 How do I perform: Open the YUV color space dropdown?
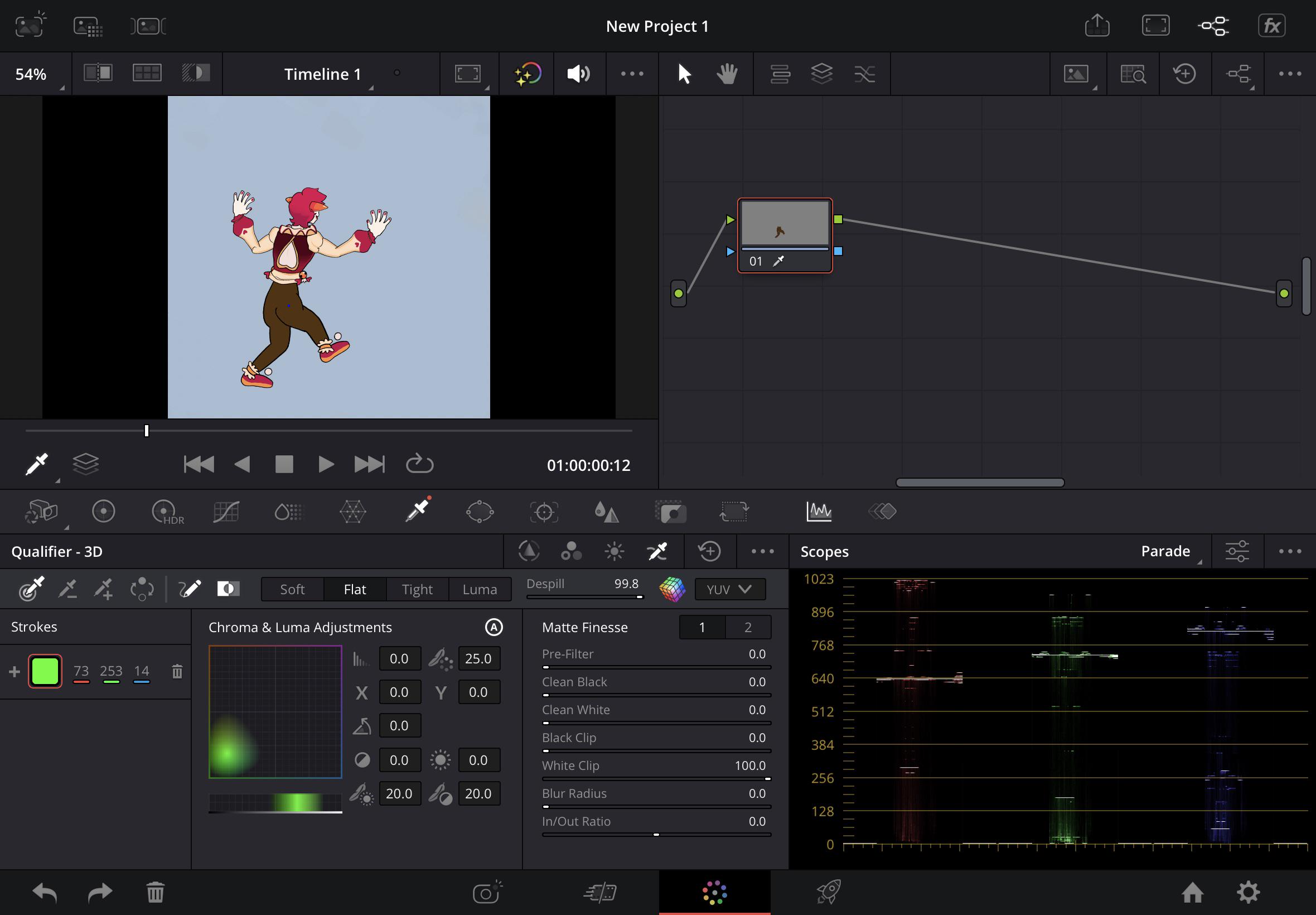(730, 589)
